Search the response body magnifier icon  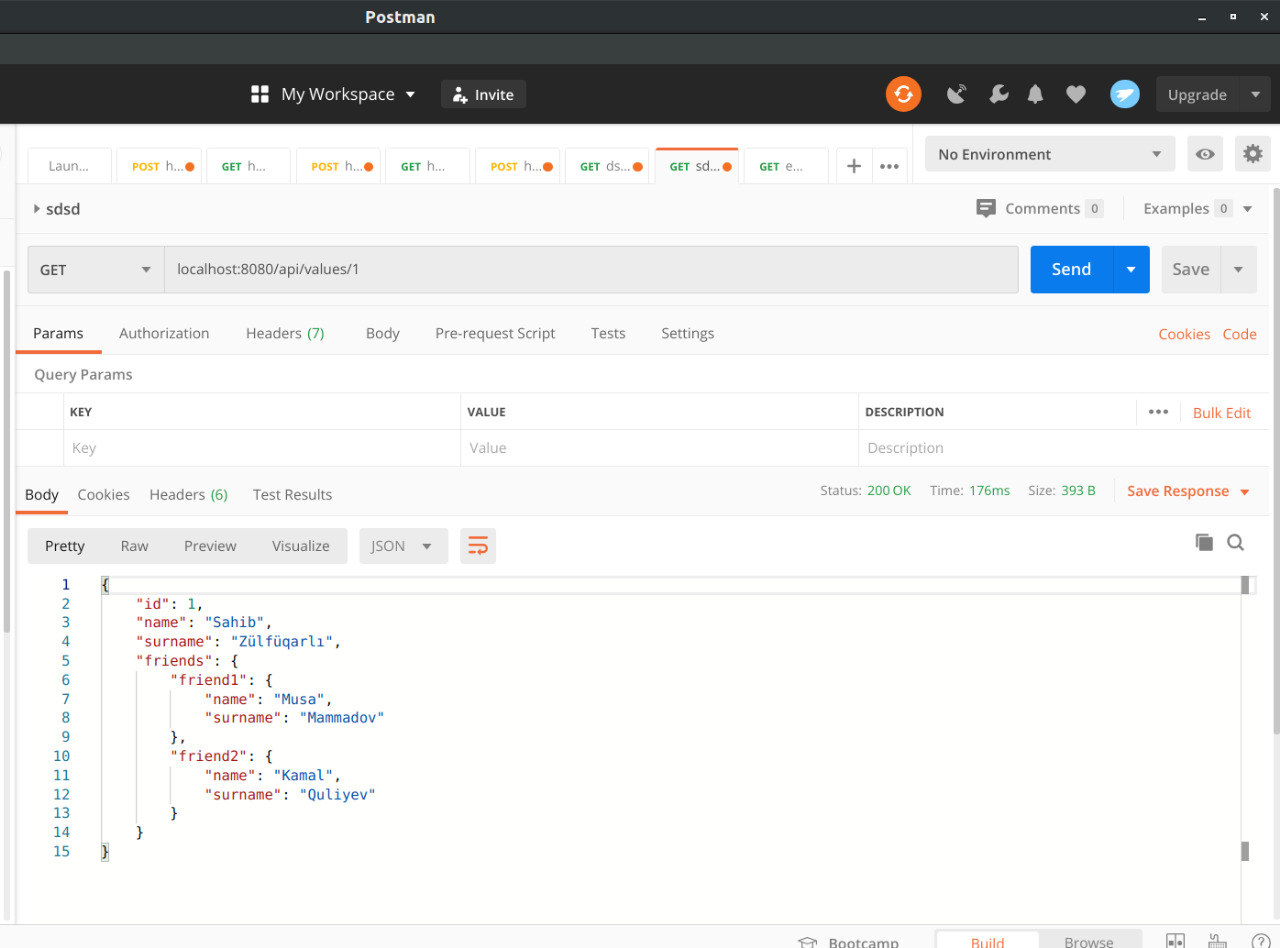pos(1236,542)
